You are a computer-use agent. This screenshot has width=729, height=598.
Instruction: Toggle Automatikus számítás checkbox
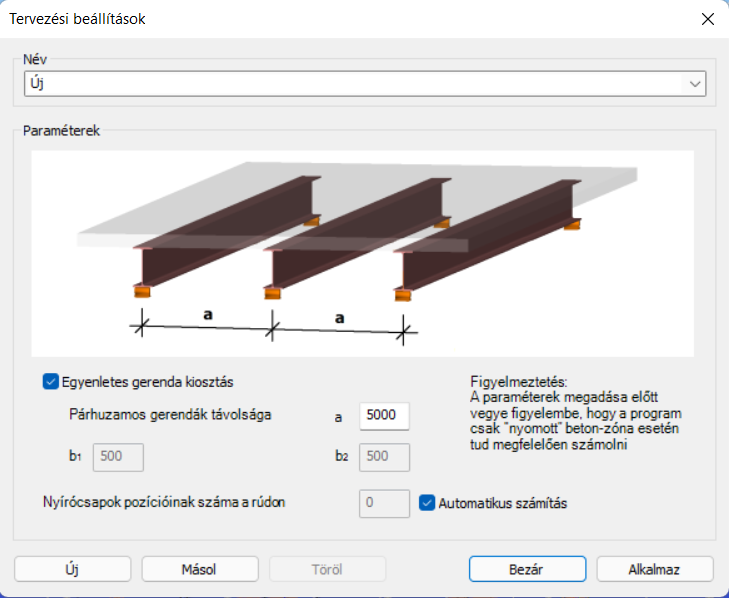(x=427, y=503)
